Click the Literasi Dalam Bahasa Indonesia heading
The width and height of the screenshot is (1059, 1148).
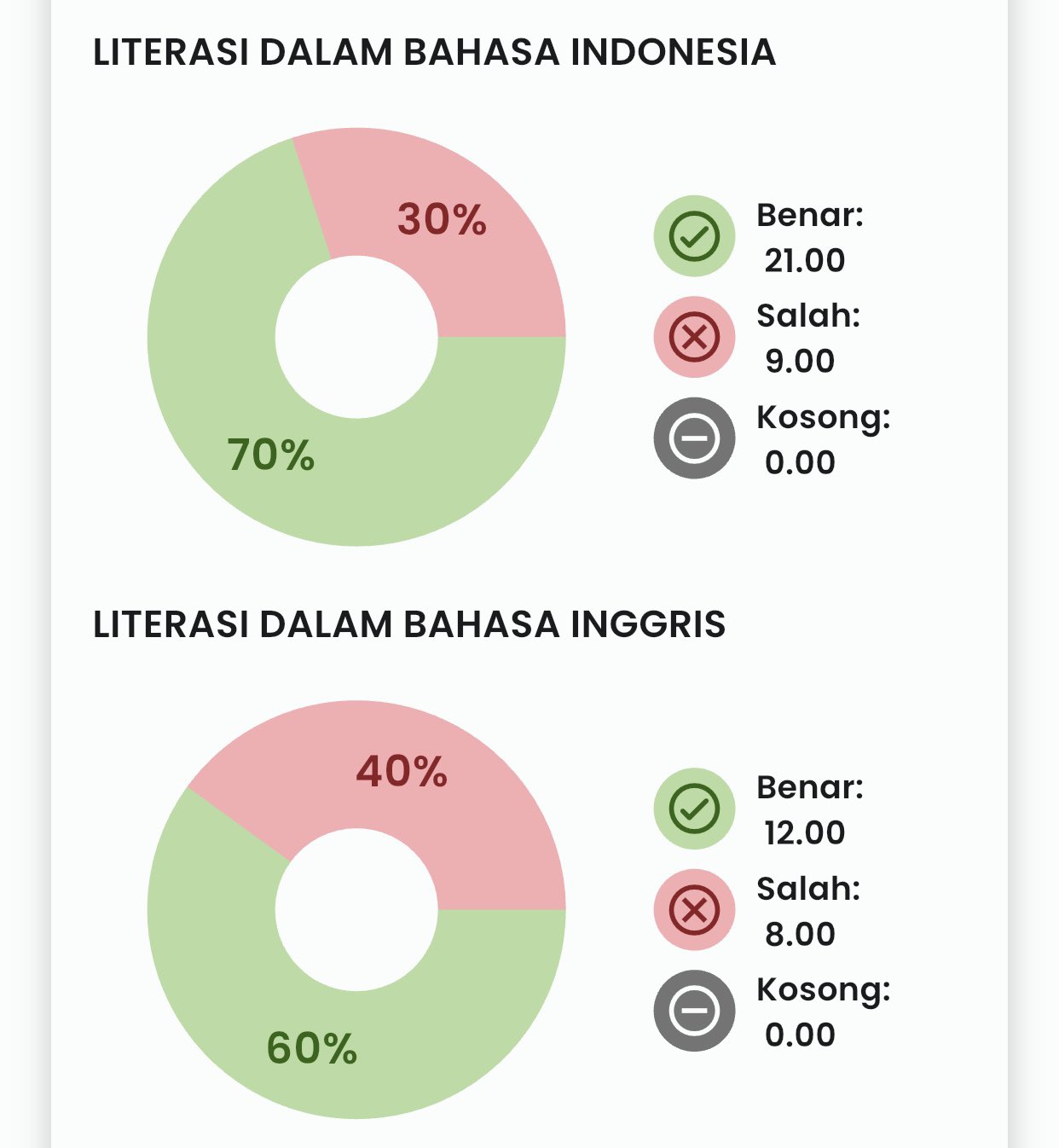point(434,52)
